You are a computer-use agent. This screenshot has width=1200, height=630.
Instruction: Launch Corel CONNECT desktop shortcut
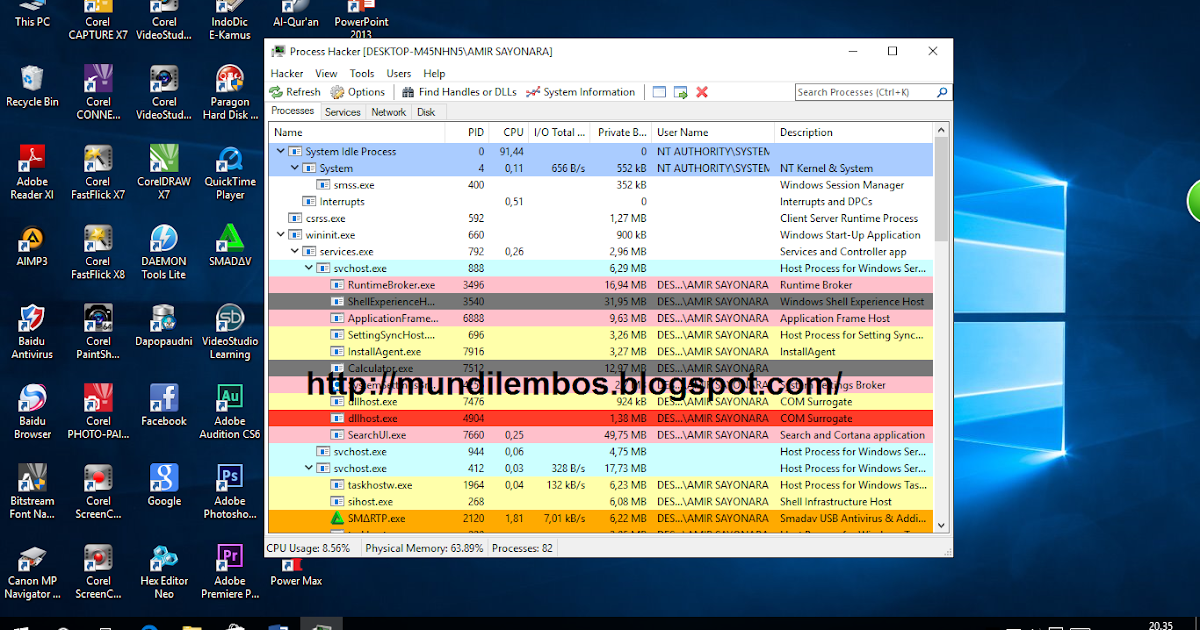(x=98, y=92)
